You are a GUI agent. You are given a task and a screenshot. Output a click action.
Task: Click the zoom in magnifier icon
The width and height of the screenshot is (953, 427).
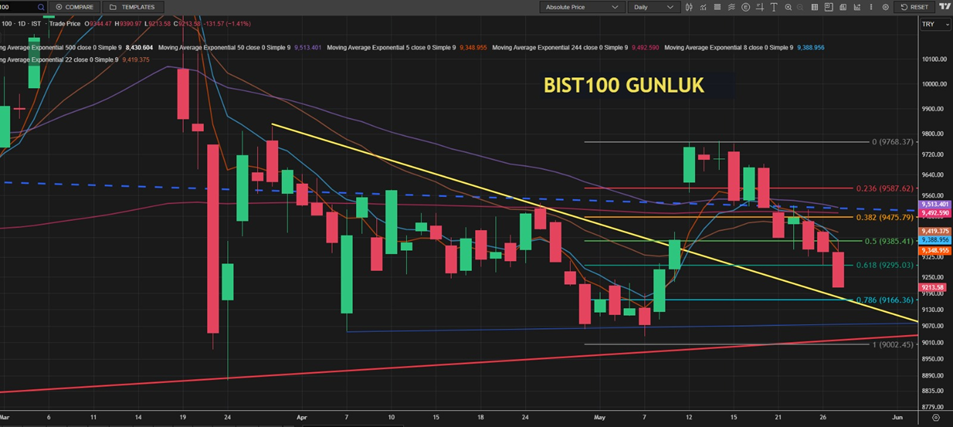(x=789, y=7)
